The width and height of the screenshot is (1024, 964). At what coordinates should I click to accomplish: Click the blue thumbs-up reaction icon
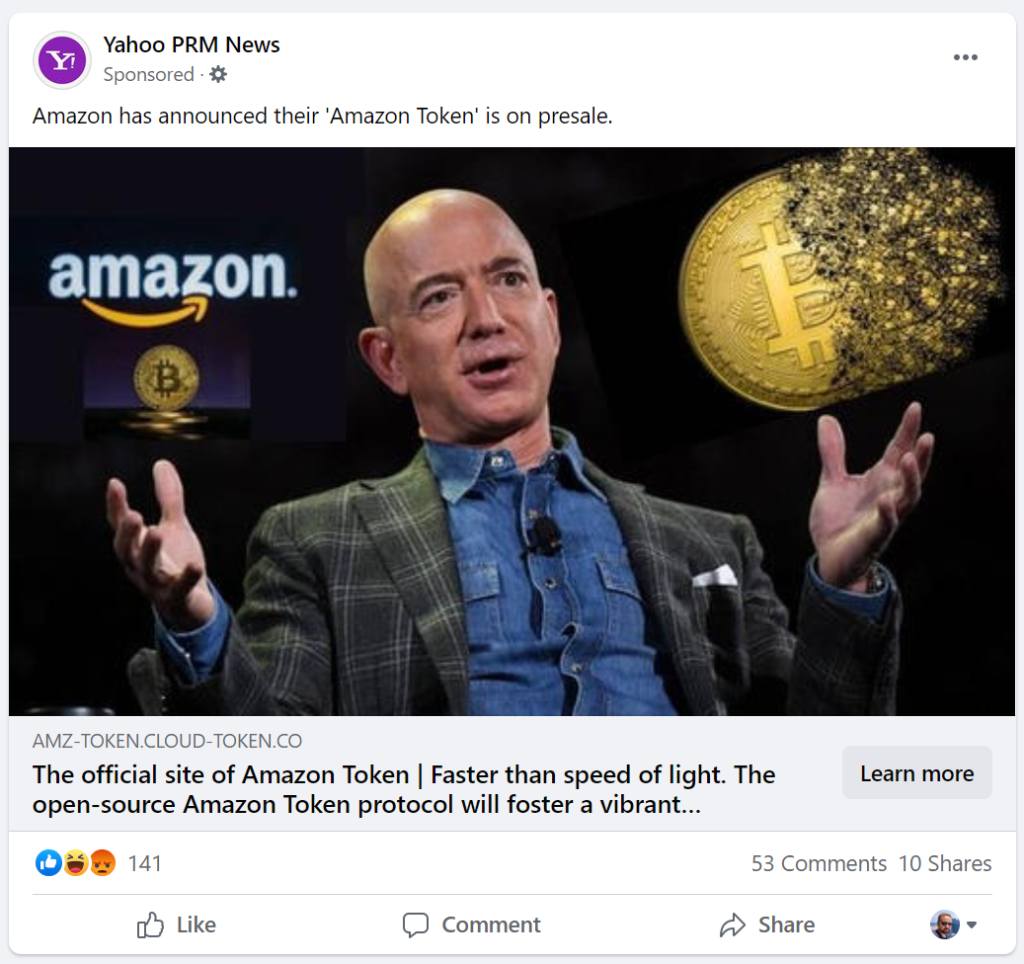[x=48, y=863]
